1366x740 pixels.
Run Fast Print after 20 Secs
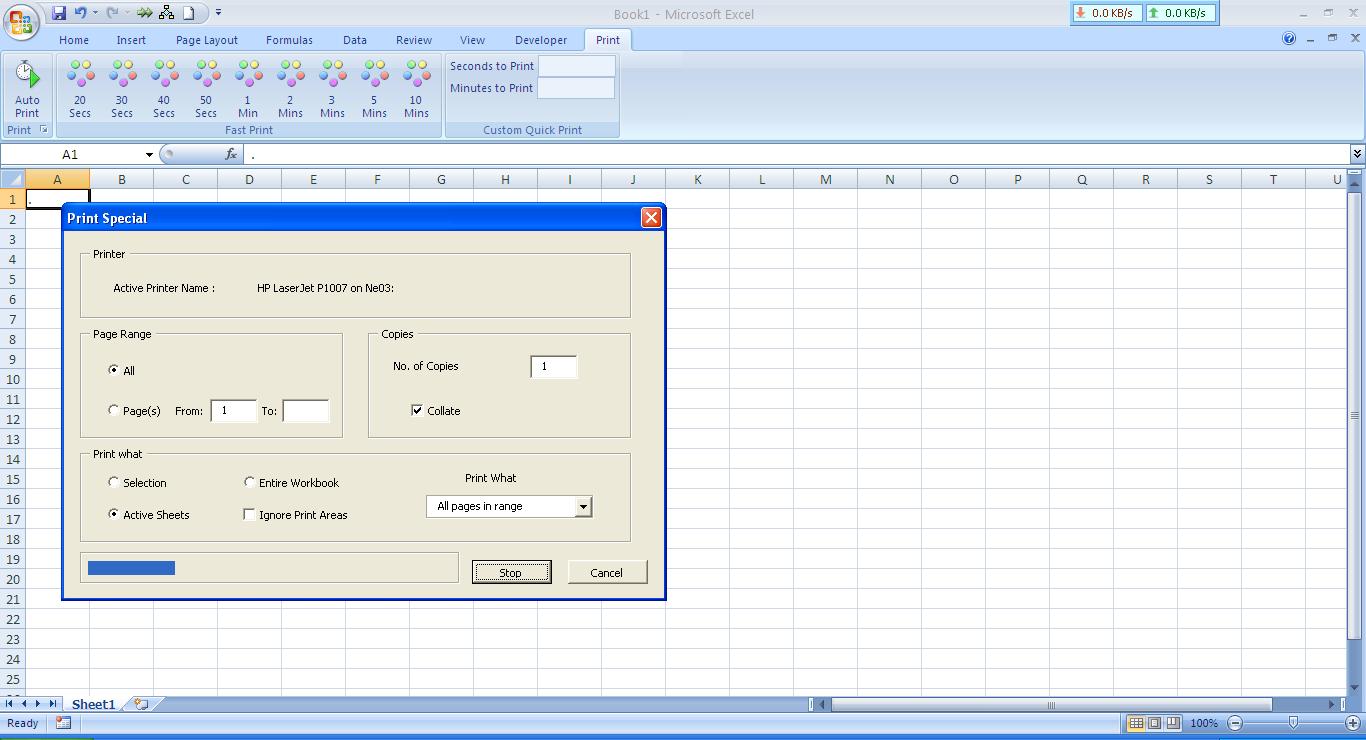[x=80, y=90]
